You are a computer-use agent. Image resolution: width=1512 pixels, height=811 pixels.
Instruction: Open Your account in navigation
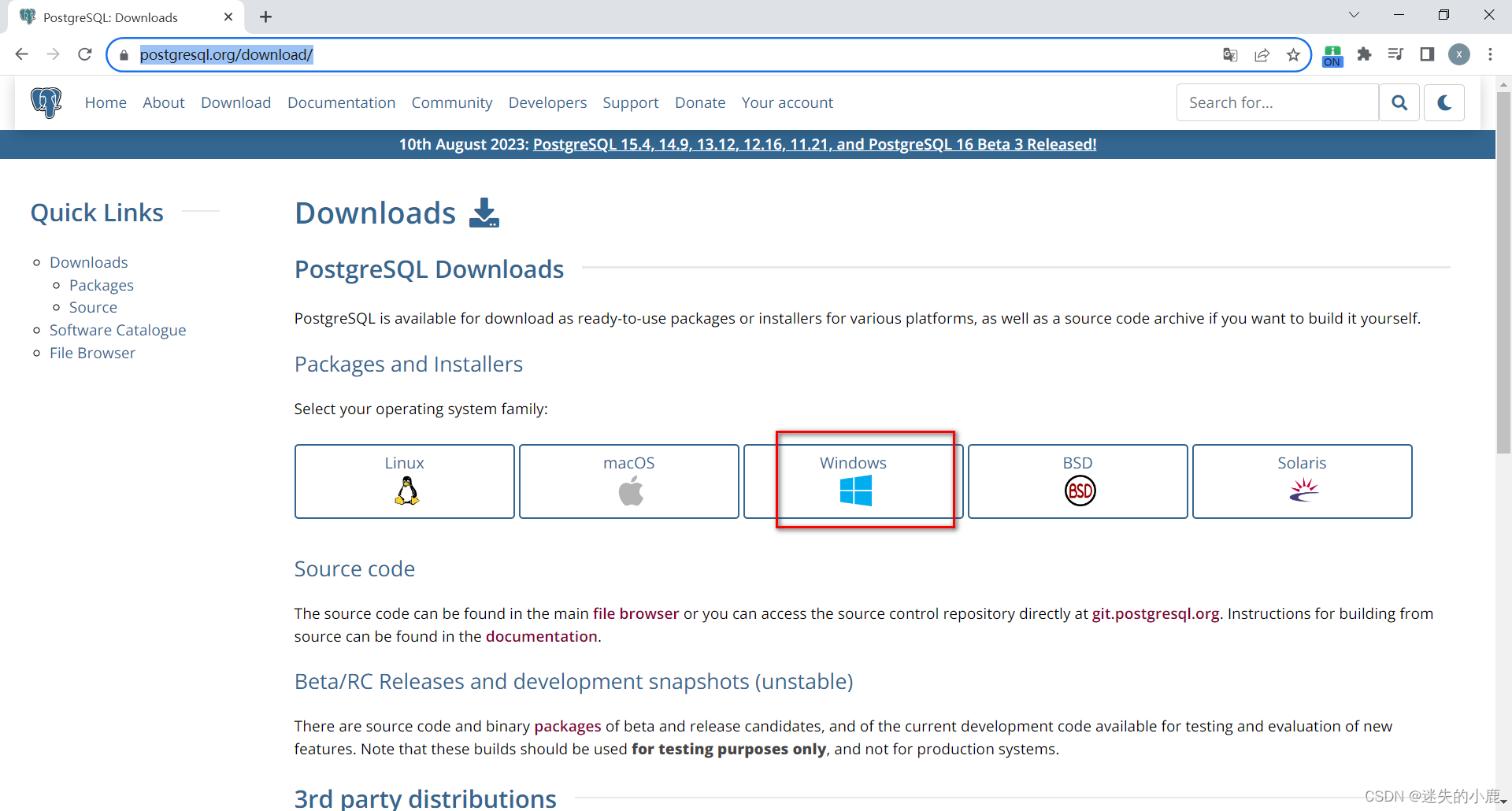pos(787,102)
